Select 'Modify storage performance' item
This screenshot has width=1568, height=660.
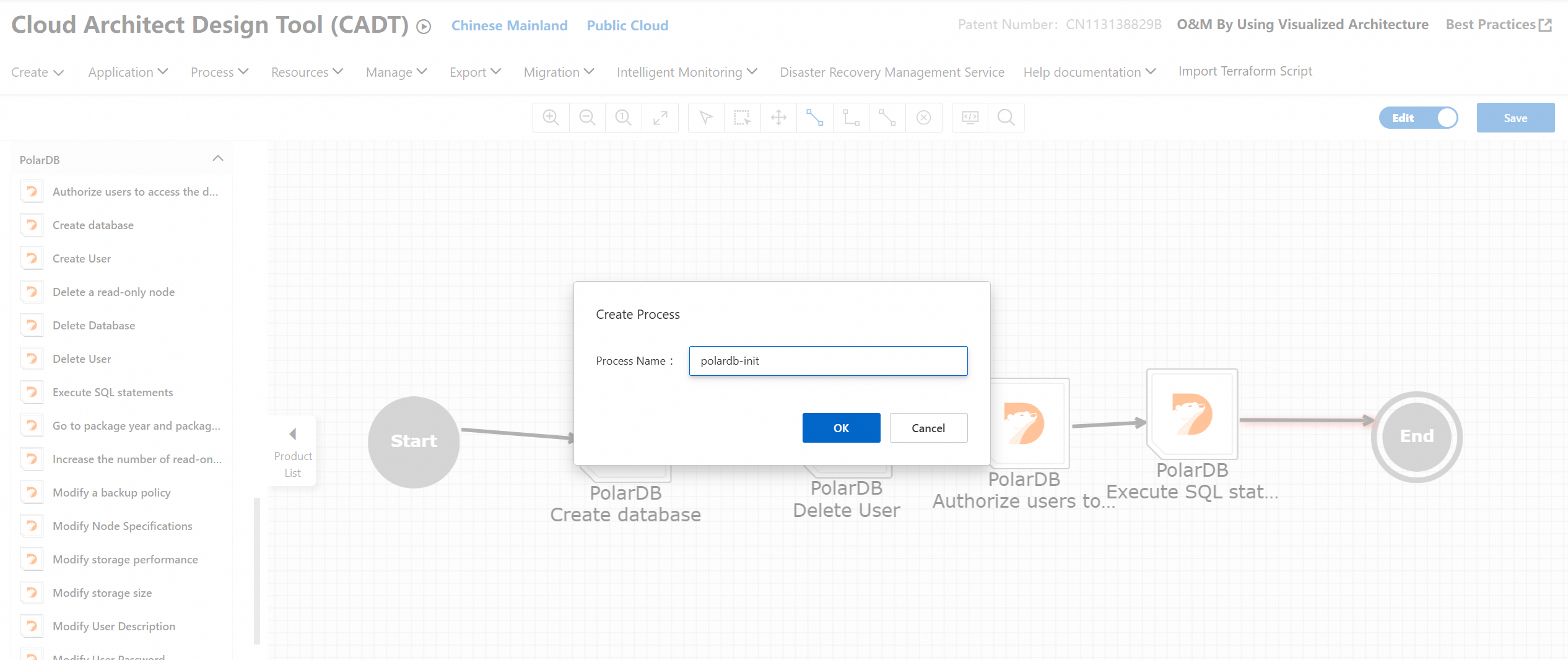click(121, 559)
